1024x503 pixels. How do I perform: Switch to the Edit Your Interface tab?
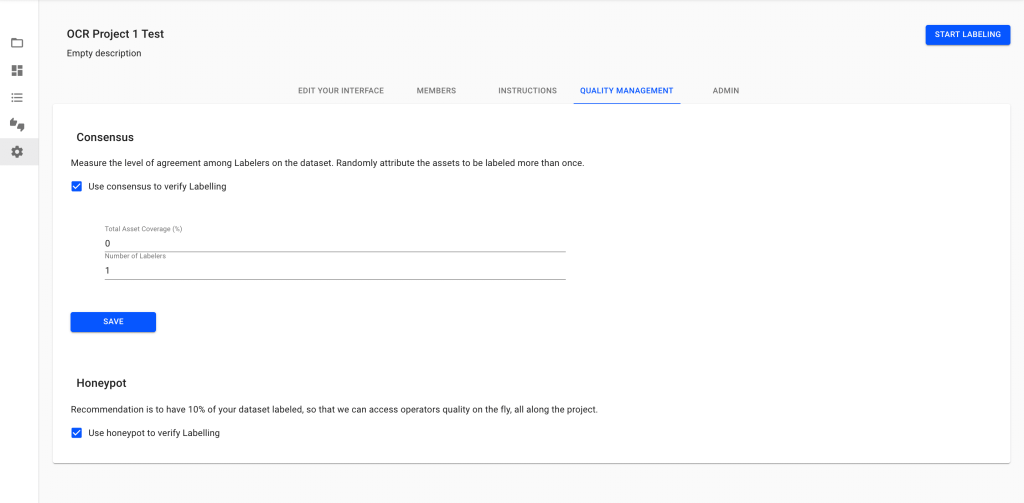point(341,91)
